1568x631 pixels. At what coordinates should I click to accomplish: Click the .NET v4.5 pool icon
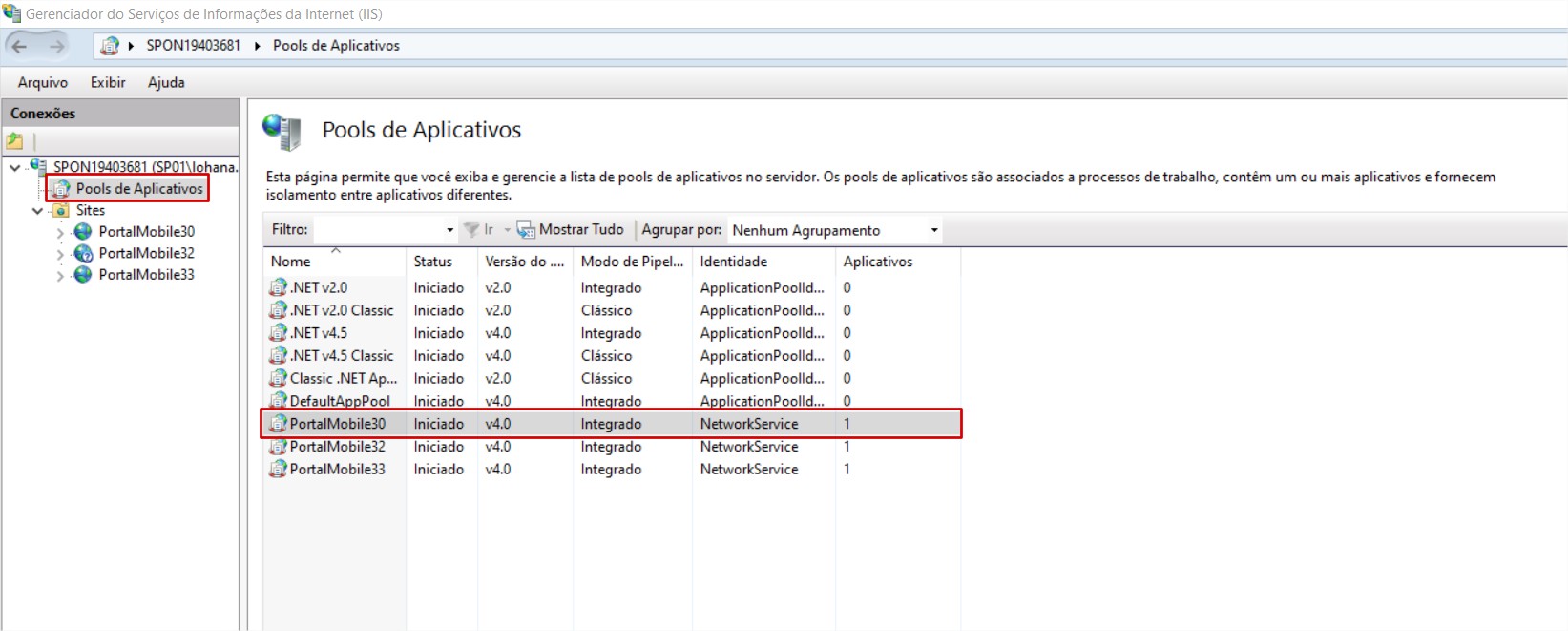point(278,333)
